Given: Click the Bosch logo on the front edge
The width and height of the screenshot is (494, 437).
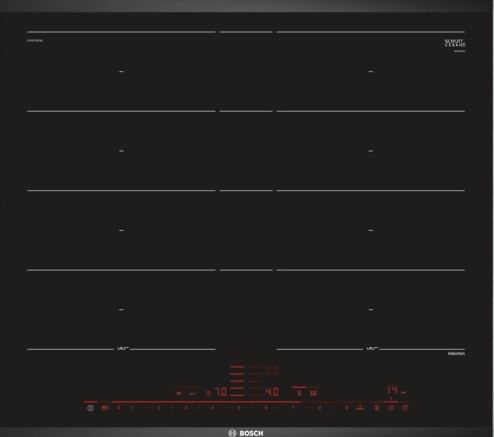Looking at the screenshot, I should click(246, 433).
